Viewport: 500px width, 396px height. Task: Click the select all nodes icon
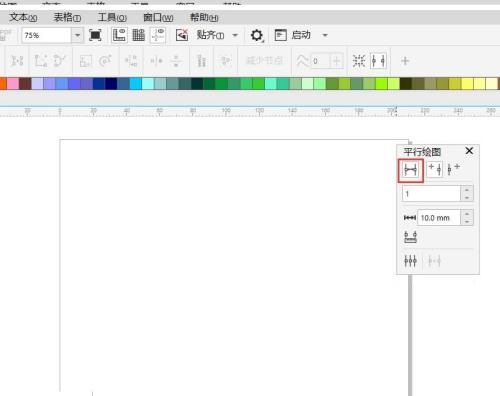tap(359, 61)
